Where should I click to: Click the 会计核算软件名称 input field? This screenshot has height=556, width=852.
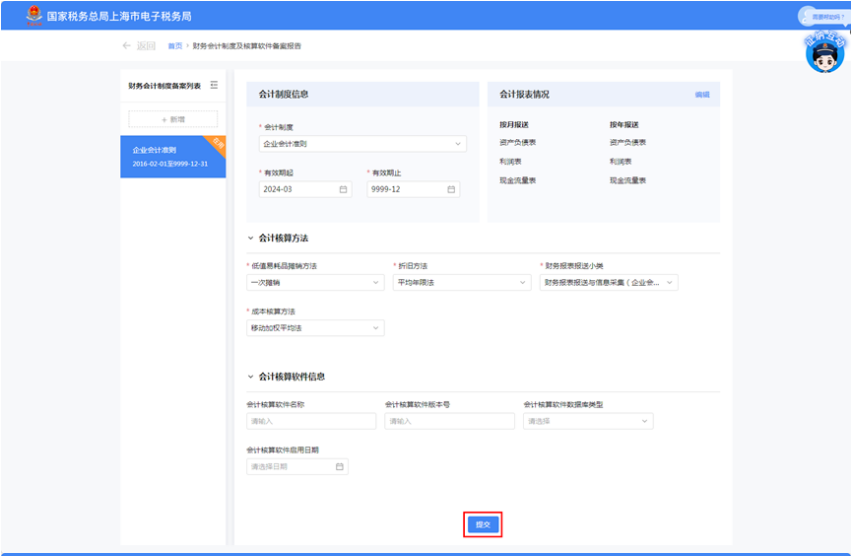click(x=311, y=421)
